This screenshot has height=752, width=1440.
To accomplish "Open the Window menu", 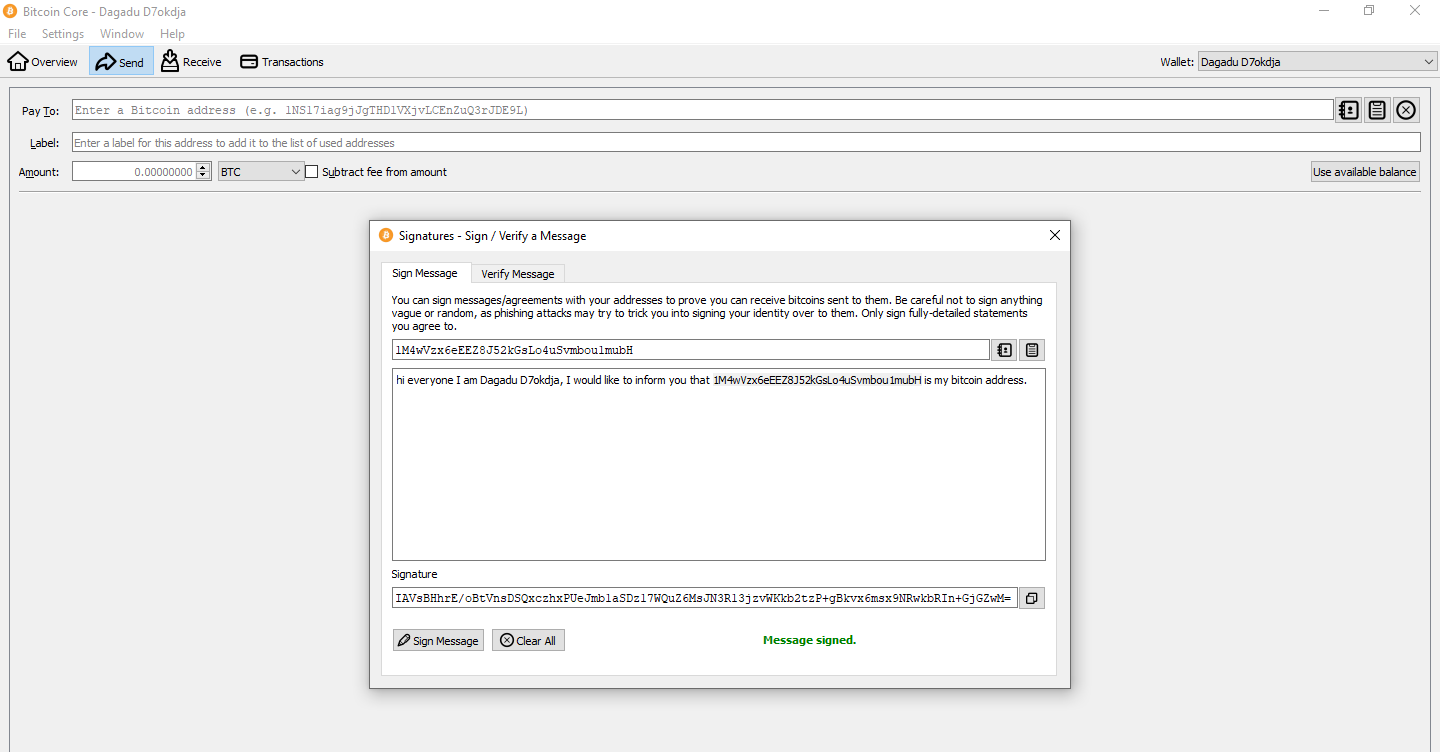I will 122,34.
